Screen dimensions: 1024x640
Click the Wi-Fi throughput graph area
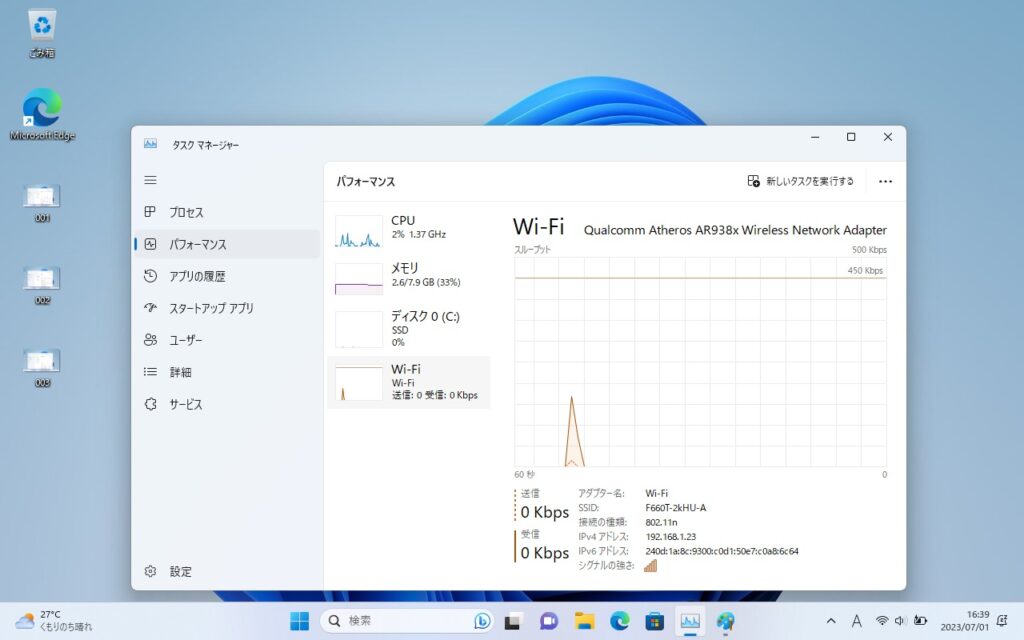coord(700,362)
